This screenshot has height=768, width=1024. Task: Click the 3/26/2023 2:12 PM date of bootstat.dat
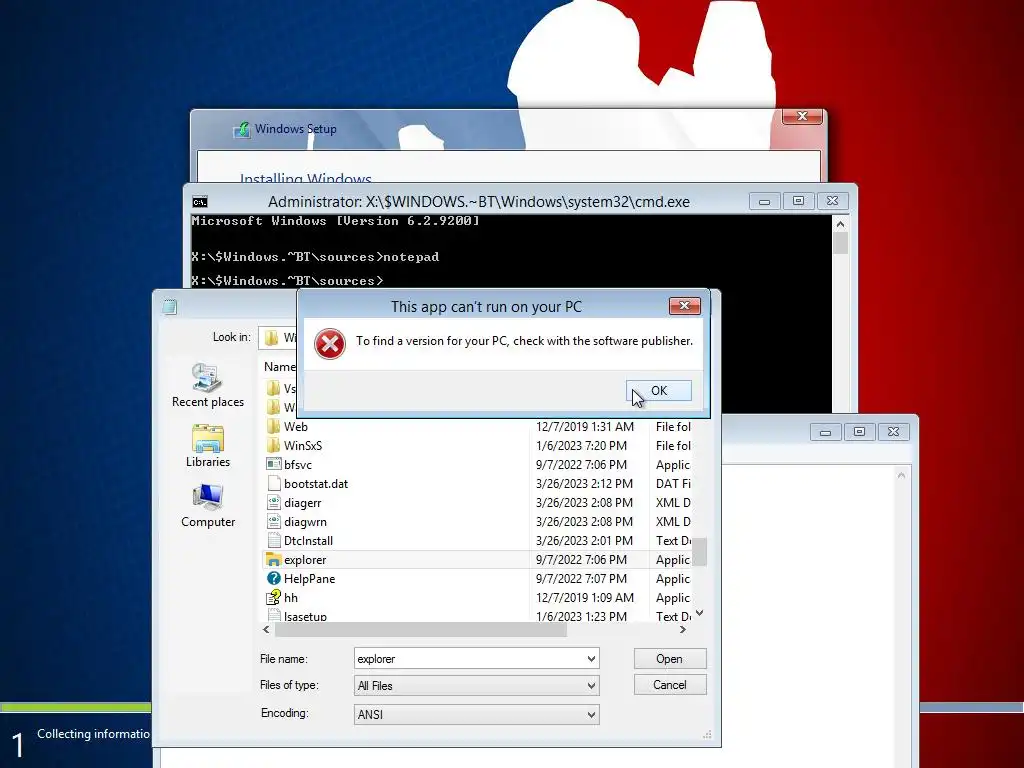(x=584, y=483)
